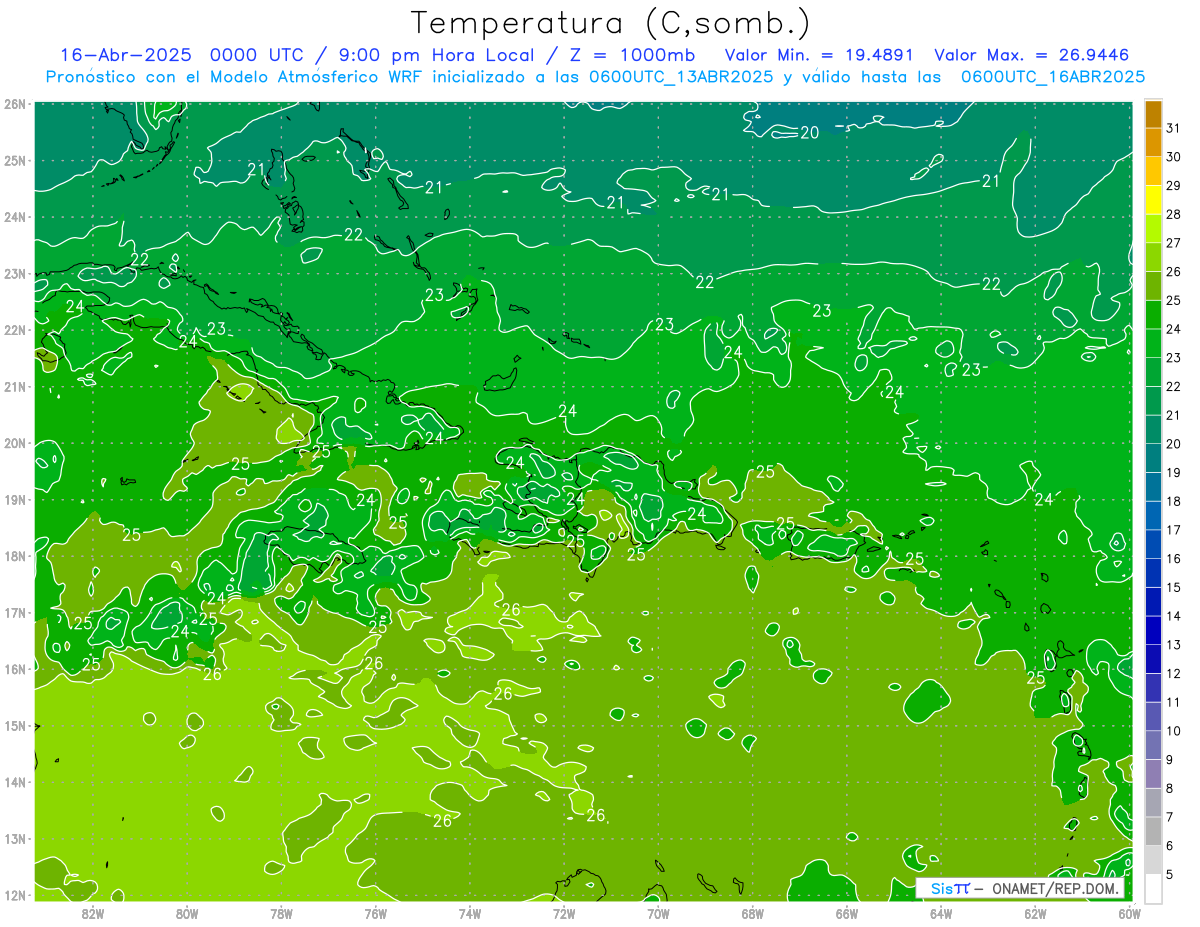Click the 14N latitude axis label

(x=15, y=782)
